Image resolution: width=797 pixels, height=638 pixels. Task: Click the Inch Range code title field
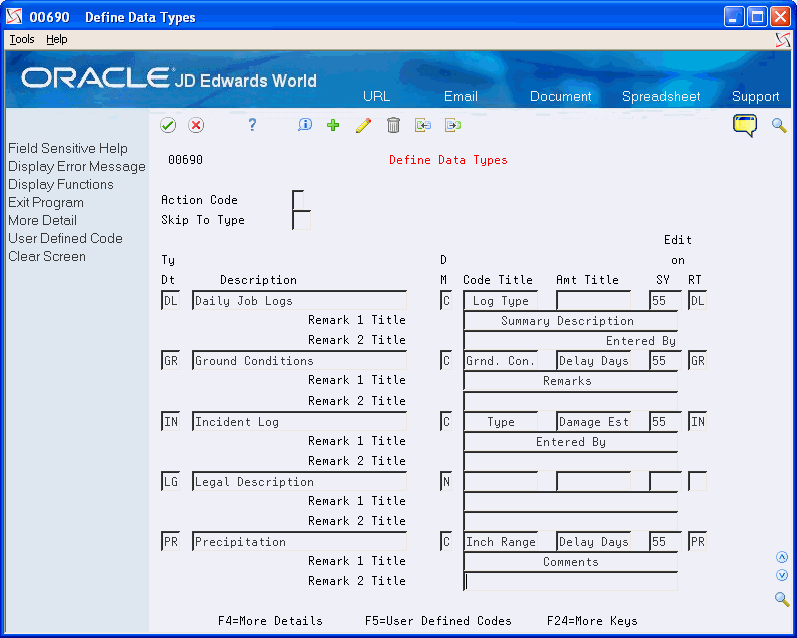(x=501, y=541)
